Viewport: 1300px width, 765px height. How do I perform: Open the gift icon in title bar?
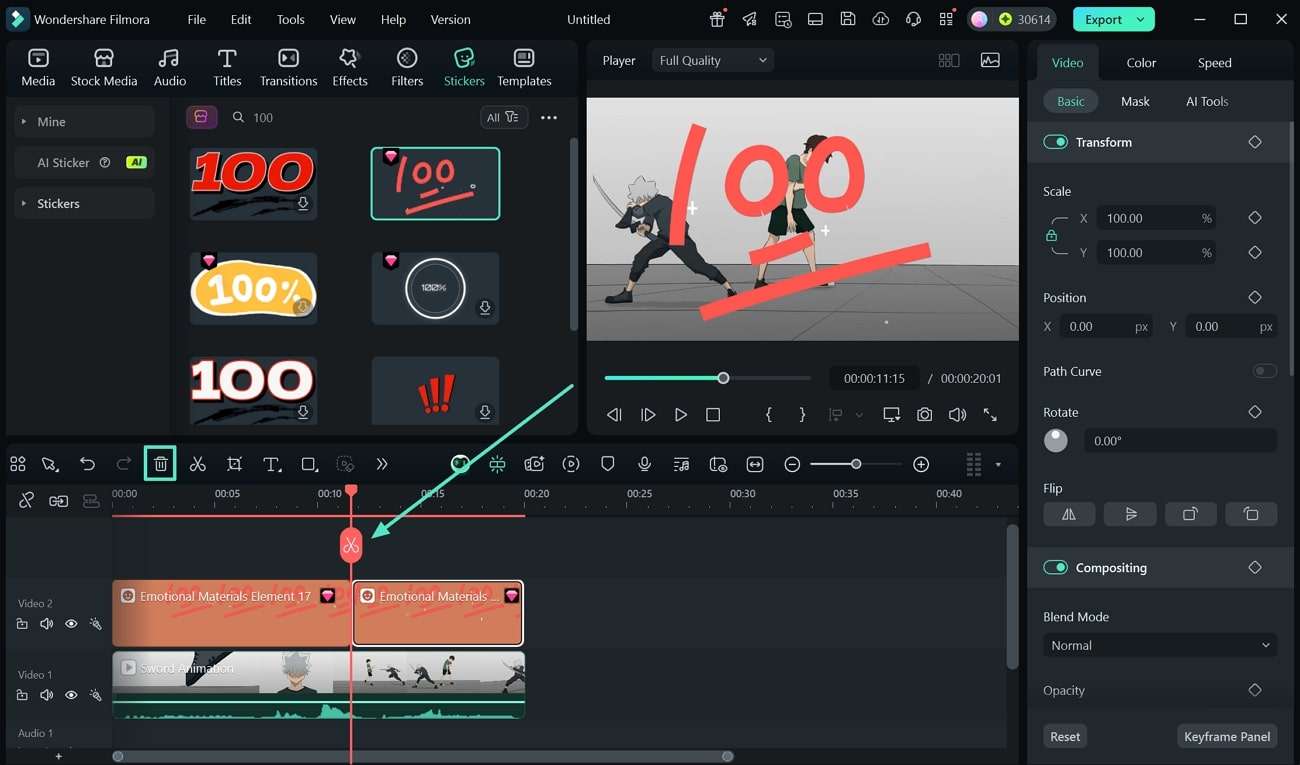pyautogui.click(x=717, y=19)
